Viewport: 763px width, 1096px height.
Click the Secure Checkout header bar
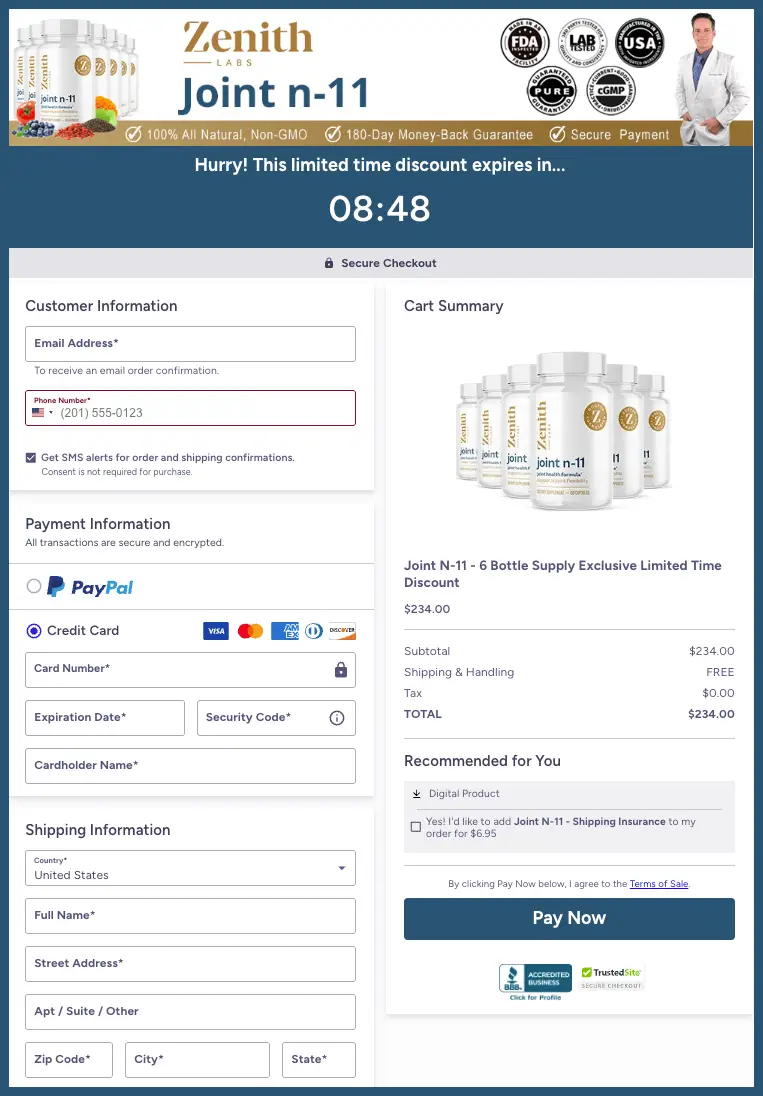pos(381,263)
